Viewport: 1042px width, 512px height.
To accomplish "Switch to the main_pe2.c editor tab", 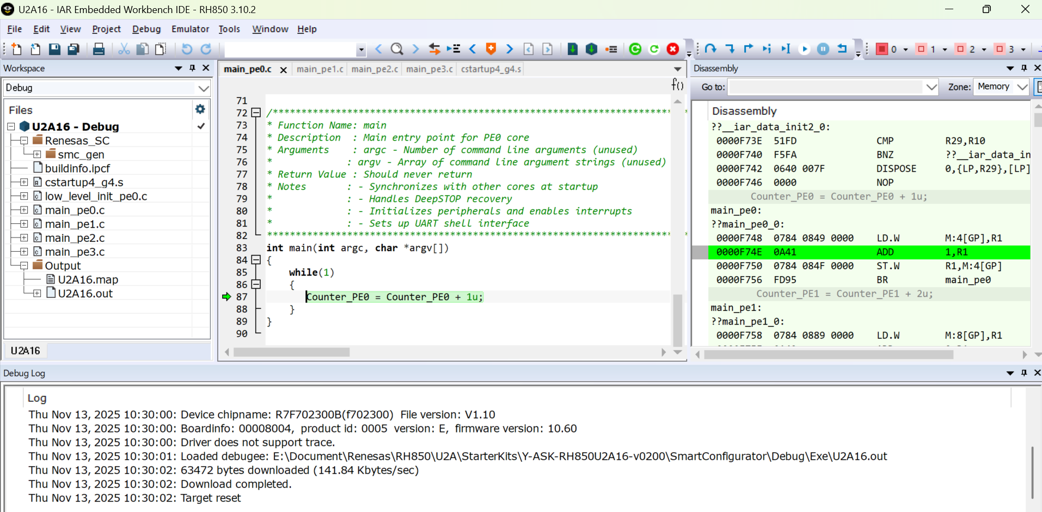I will pos(374,69).
